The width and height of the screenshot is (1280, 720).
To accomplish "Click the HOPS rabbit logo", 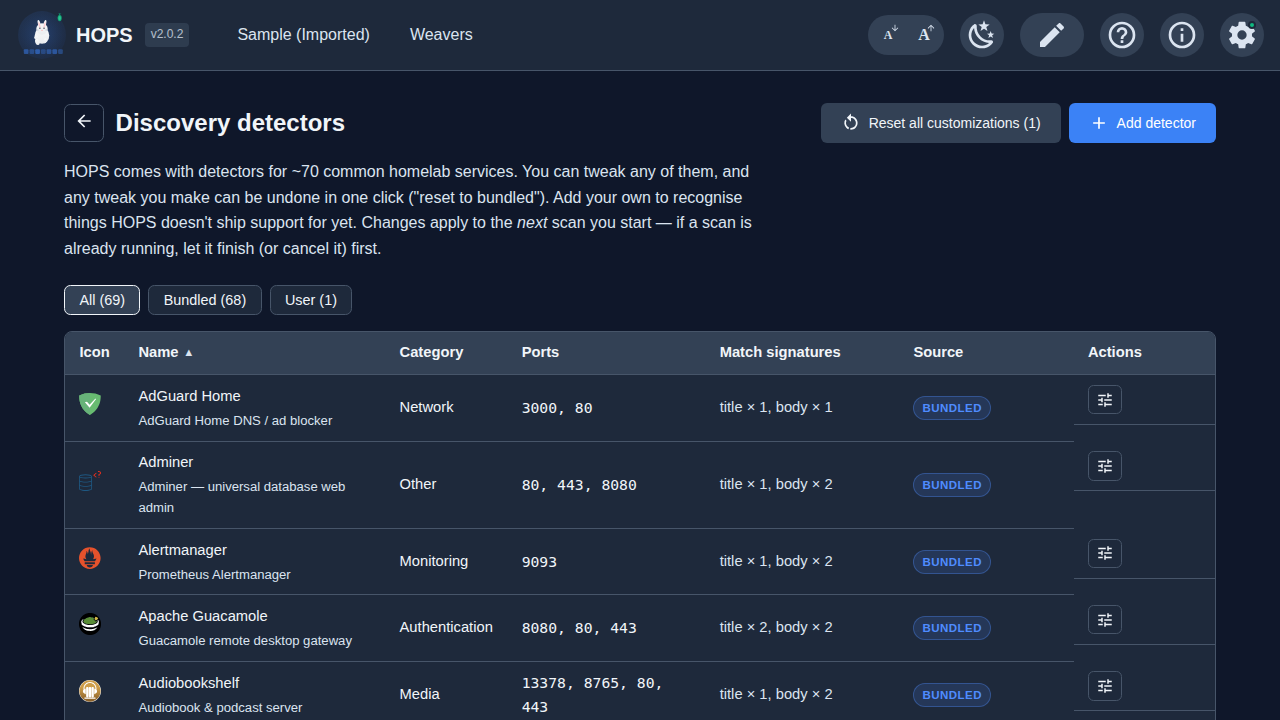I will pos(41,35).
